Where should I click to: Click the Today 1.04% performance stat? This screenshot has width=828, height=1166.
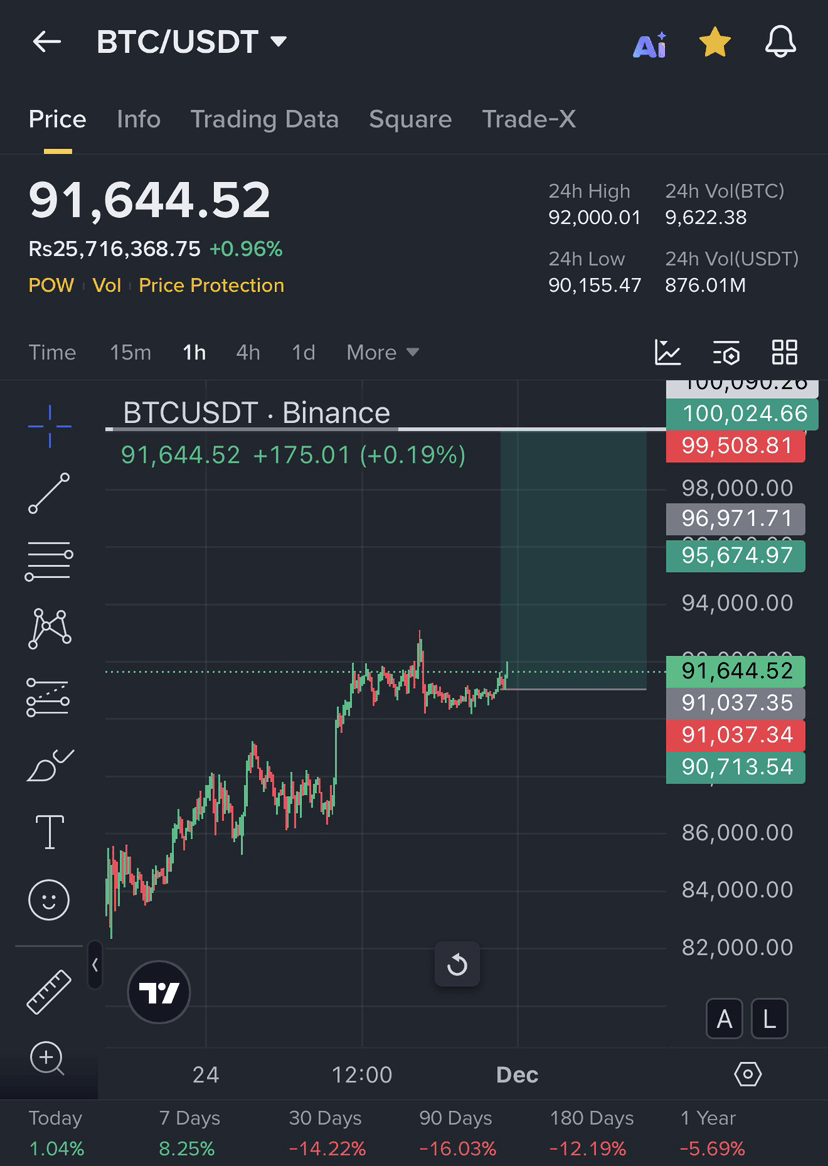pyautogui.click(x=57, y=1133)
